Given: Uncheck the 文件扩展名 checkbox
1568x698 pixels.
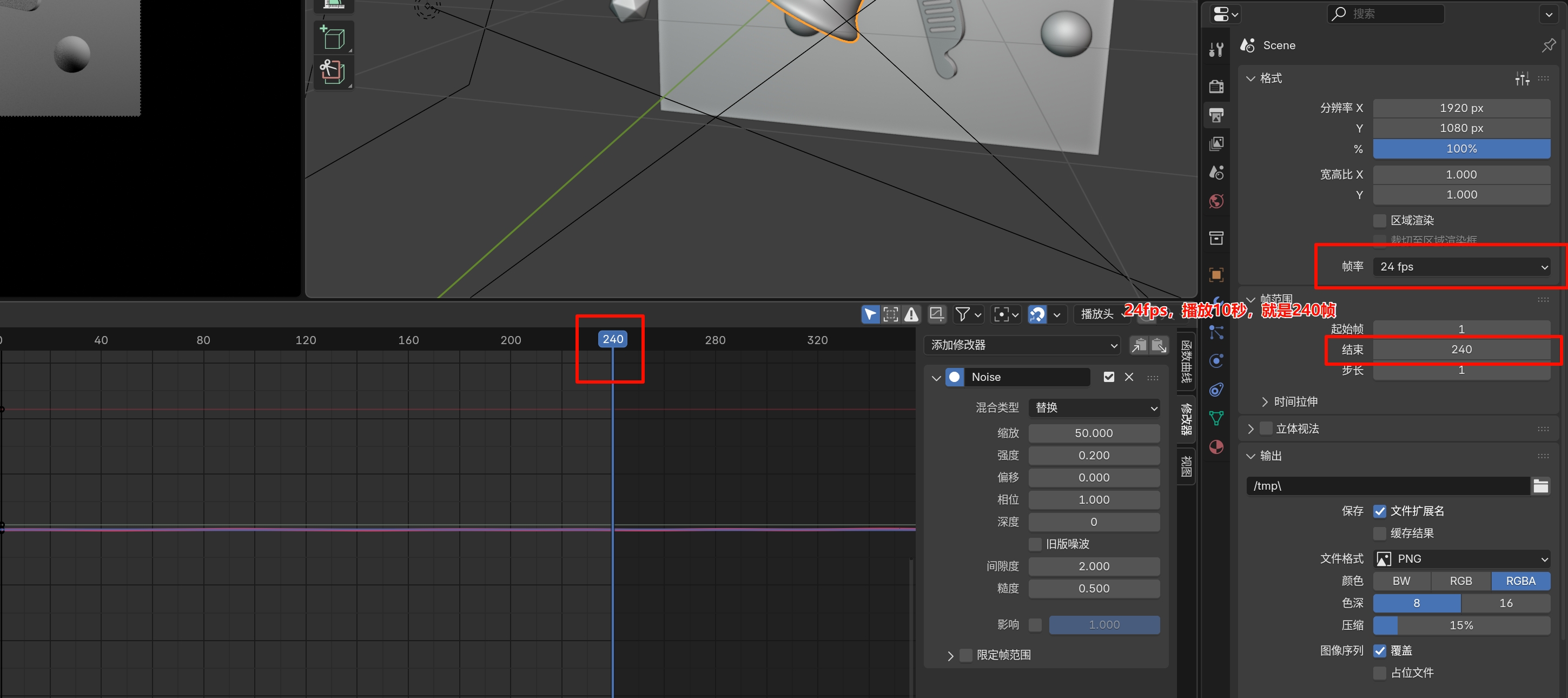Looking at the screenshot, I should click(x=1379, y=511).
